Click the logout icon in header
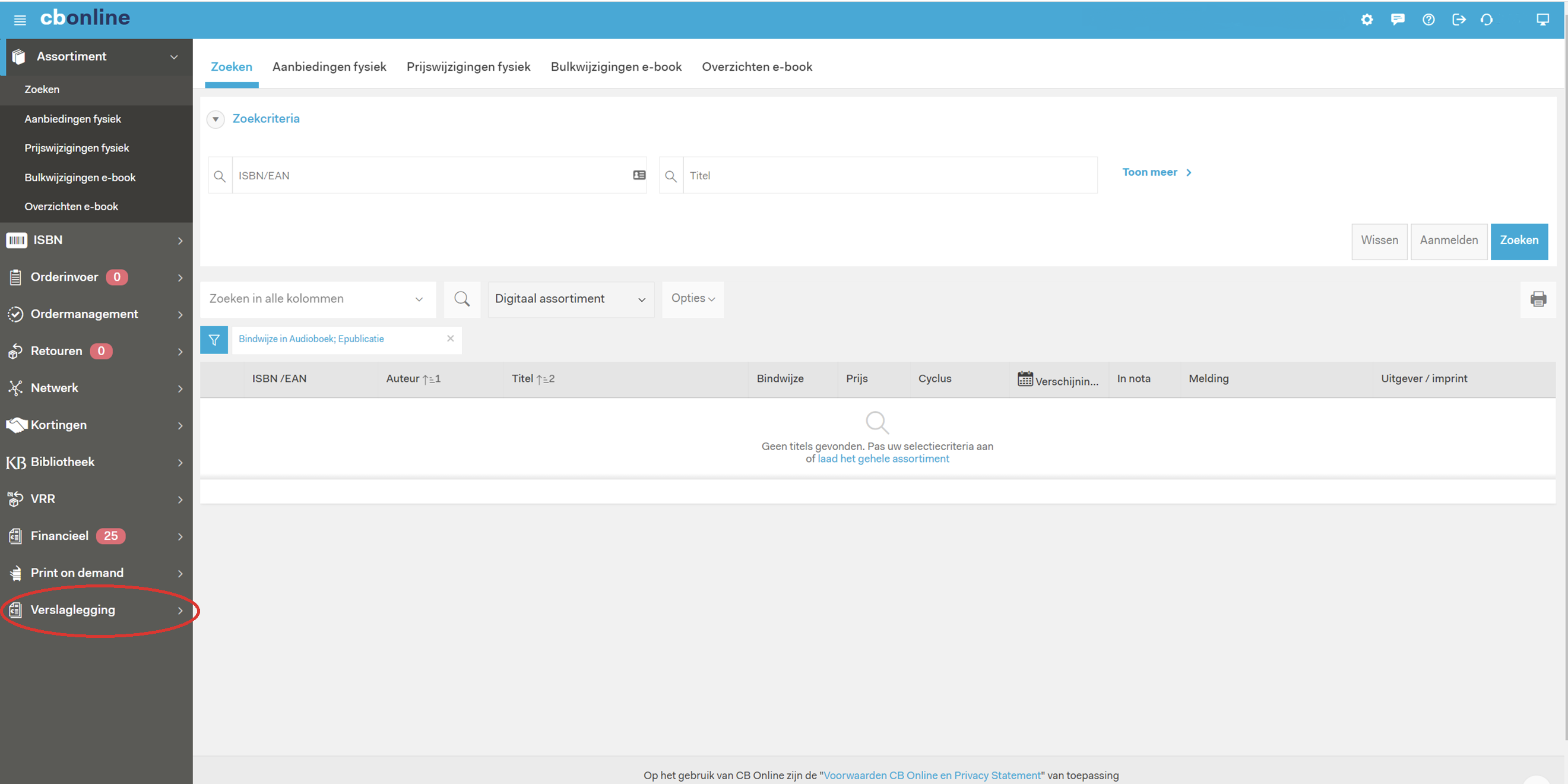Viewport: 1568px width, 784px height. click(1458, 20)
